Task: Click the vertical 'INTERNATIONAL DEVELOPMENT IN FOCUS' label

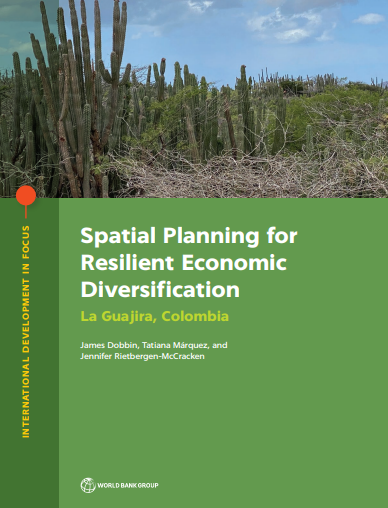Action: coord(26,331)
